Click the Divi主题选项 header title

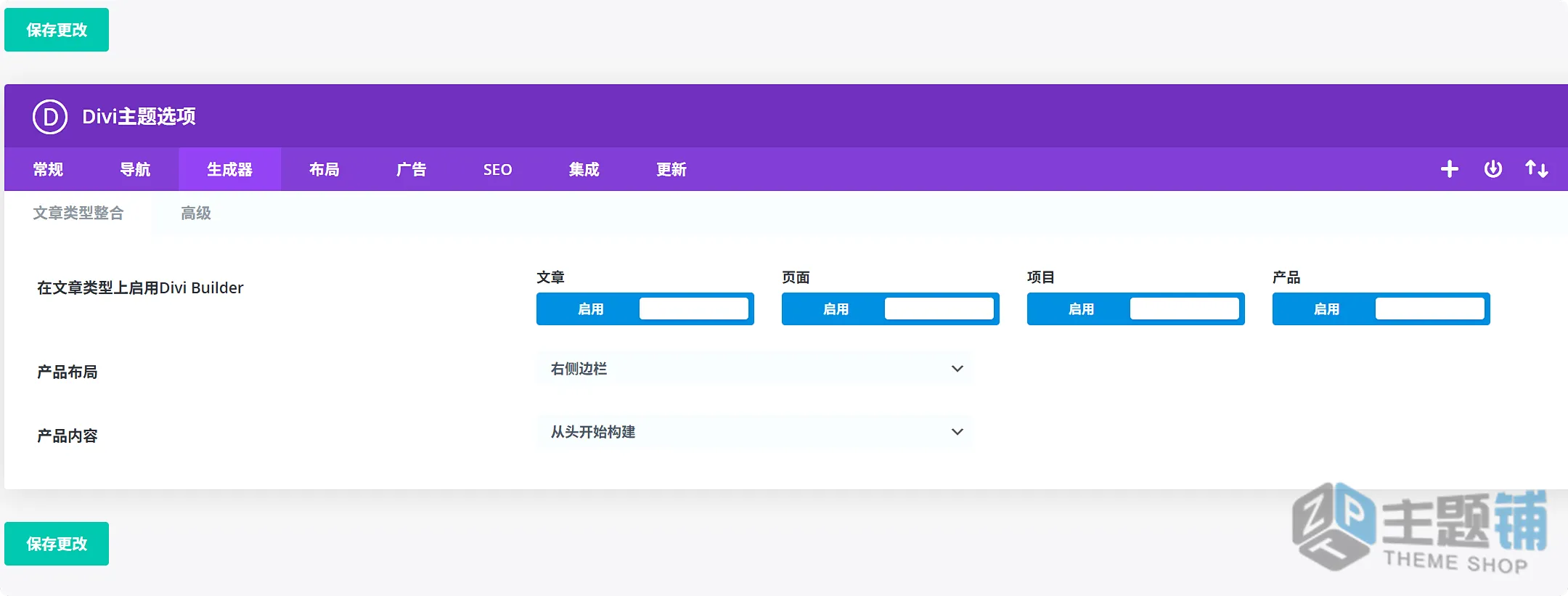pyautogui.click(x=139, y=116)
